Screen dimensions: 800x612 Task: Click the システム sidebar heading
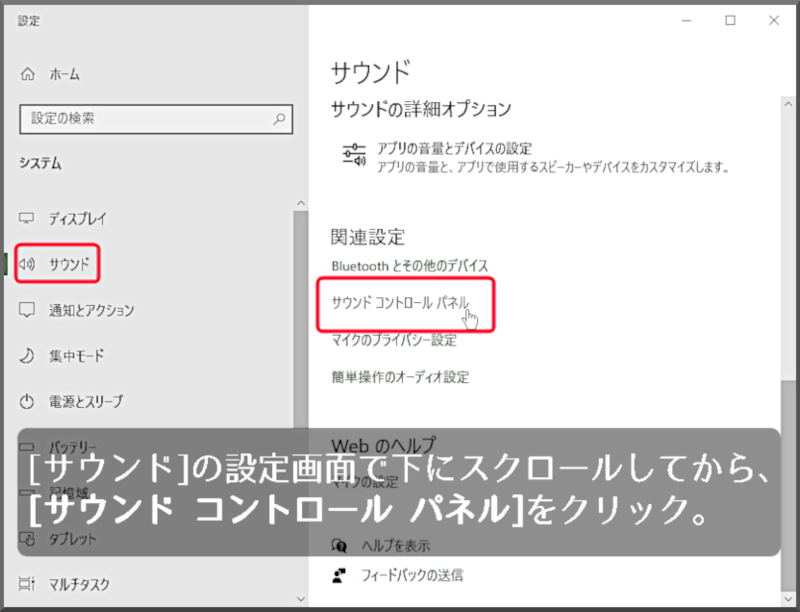pos(40,163)
